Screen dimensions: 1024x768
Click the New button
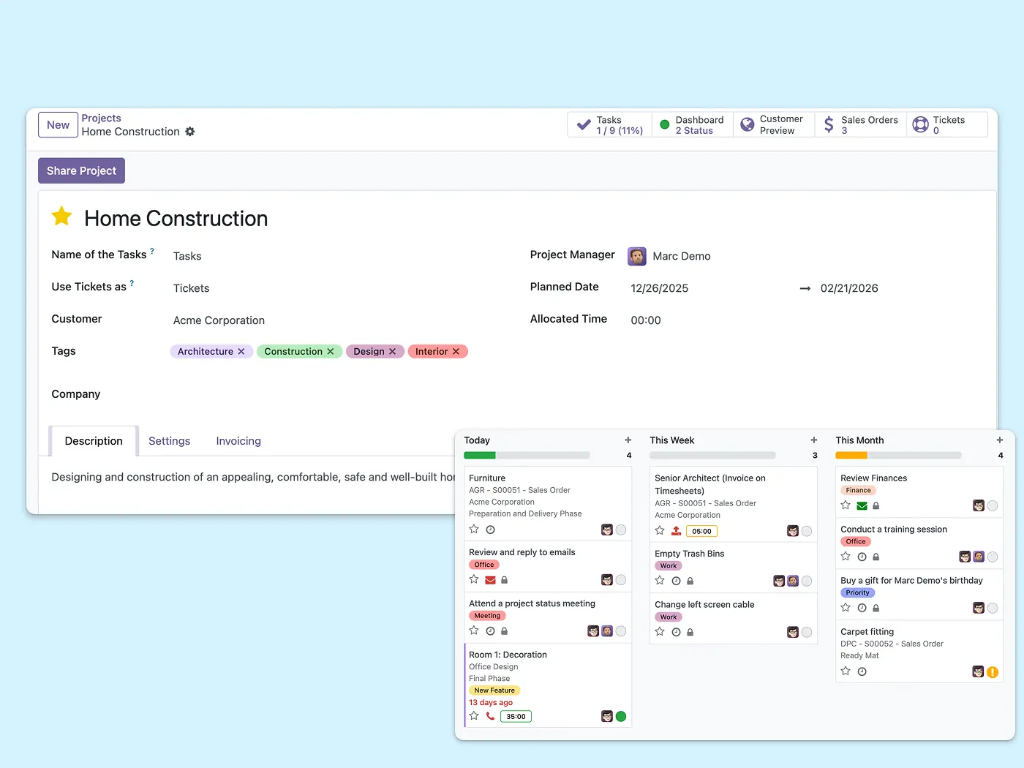(57, 125)
